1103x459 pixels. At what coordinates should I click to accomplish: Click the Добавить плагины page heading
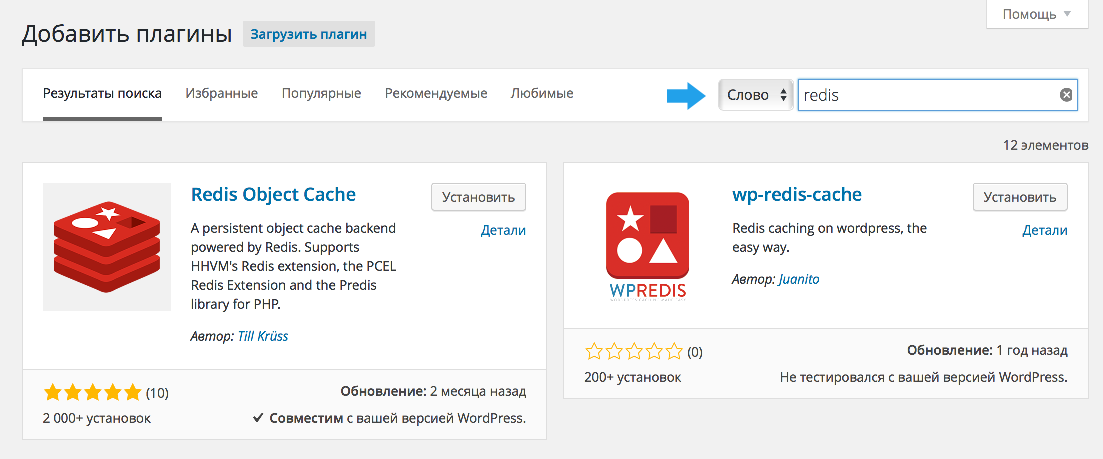coord(127,34)
